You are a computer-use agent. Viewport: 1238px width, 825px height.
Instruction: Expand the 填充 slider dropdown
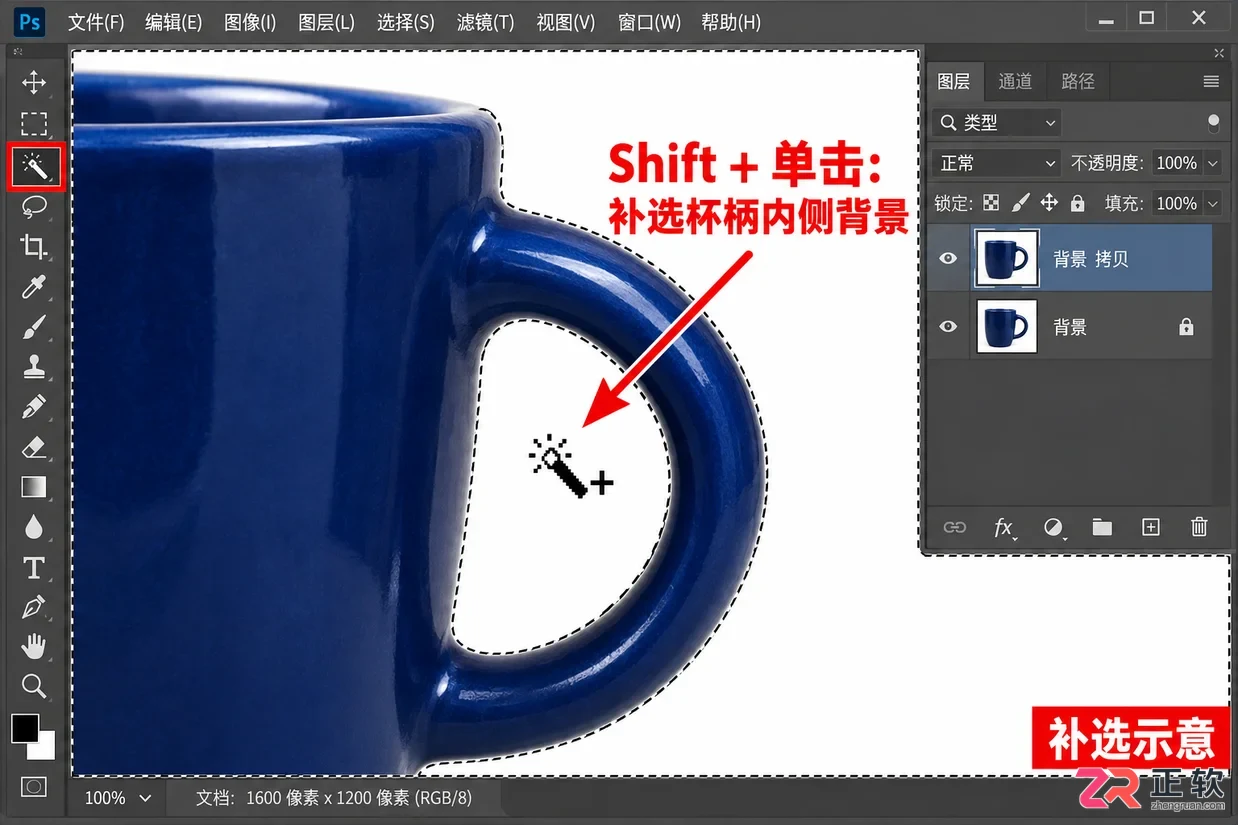pos(1212,203)
